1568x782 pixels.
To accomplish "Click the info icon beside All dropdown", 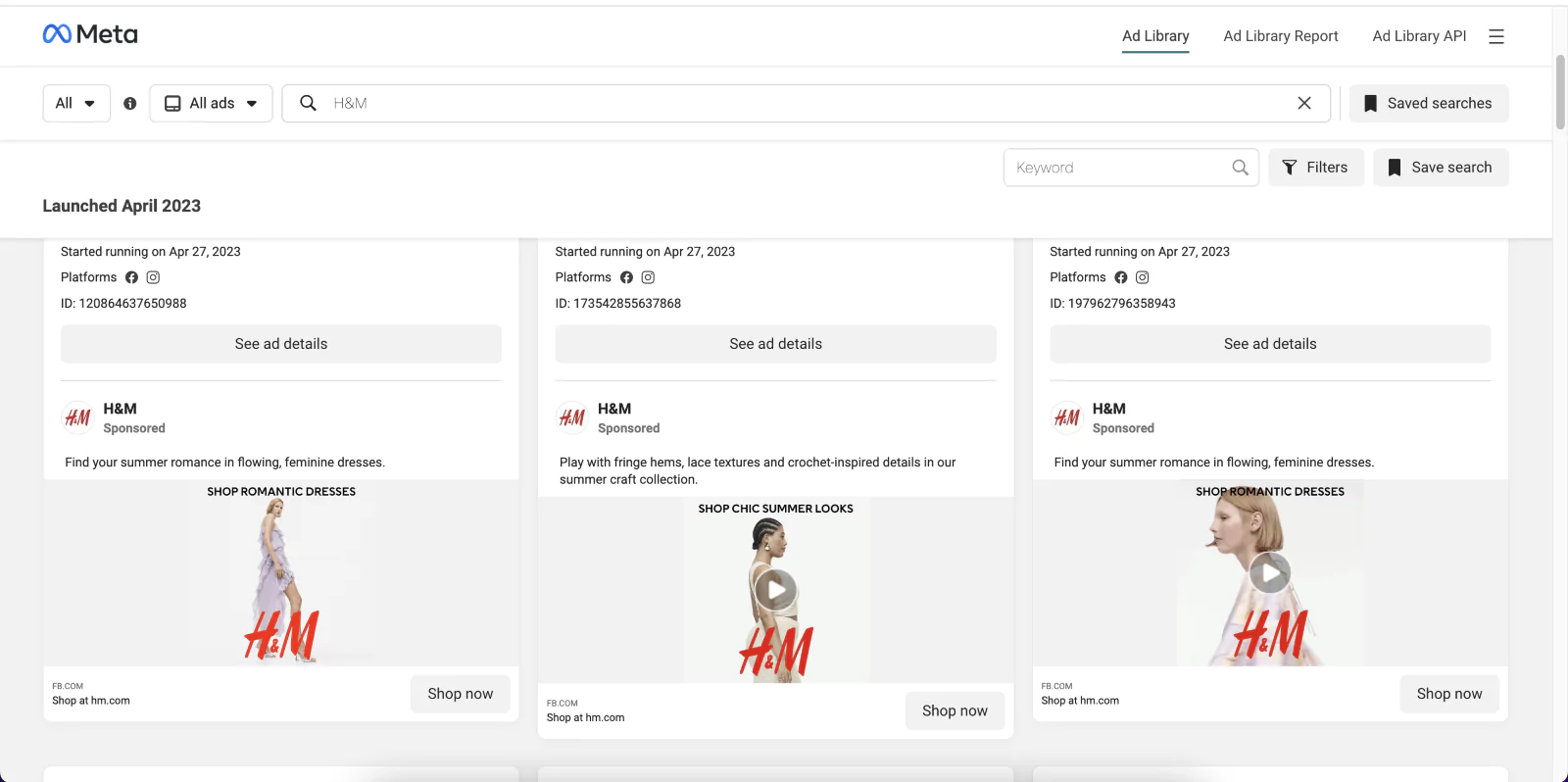I will click(129, 103).
